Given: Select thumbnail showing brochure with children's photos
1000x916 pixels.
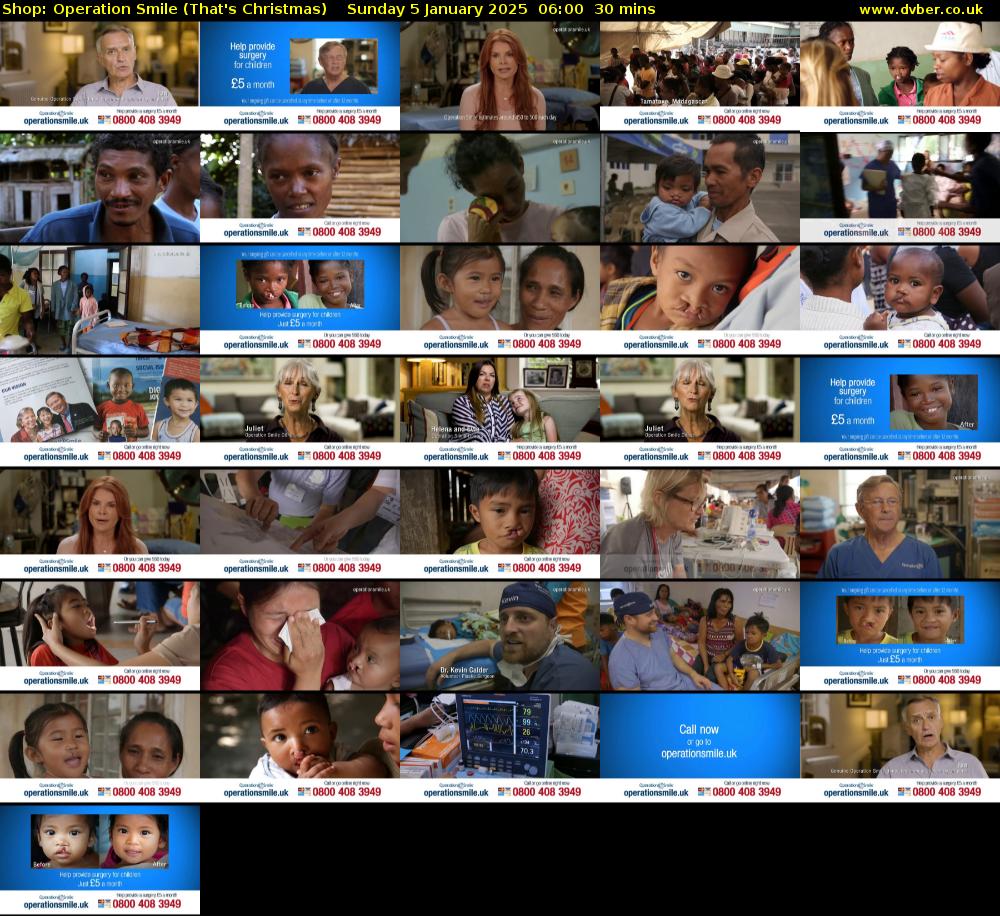Looking at the screenshot, I should 99,412.
